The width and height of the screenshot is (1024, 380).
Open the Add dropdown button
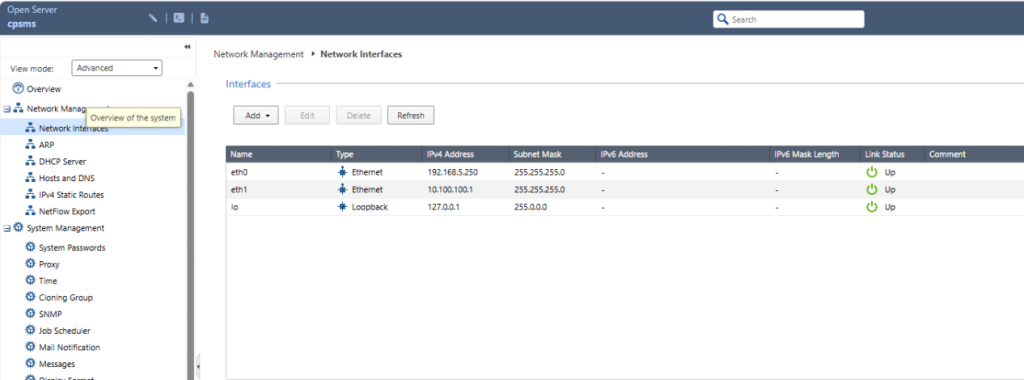(256, 116)
